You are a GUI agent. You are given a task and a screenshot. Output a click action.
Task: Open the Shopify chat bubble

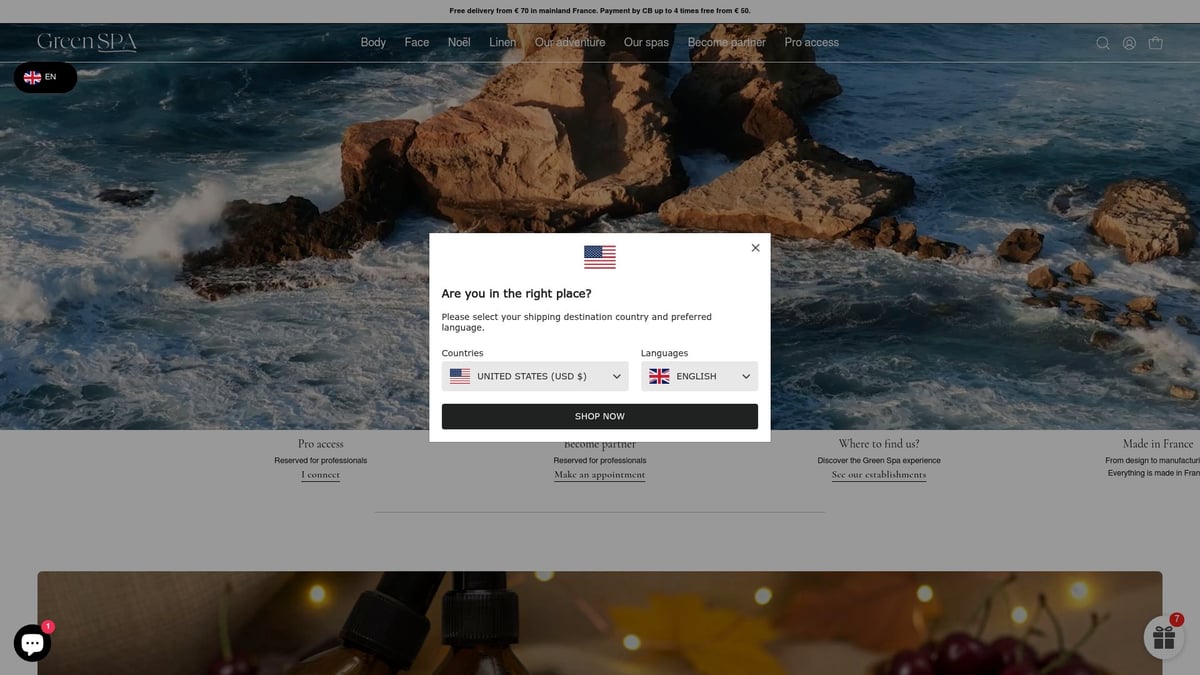pyautogui.click(x=32, y=643)
